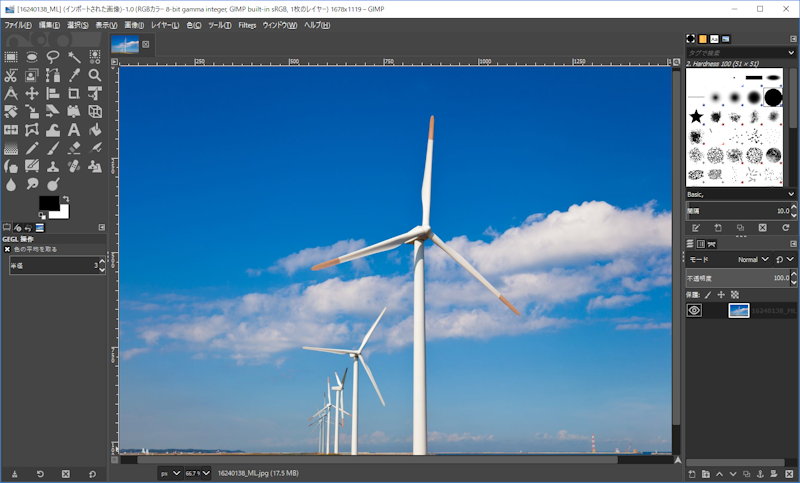The image size is (800, 483).
Task: Select the Crop tool
Action: coord(74,93)
